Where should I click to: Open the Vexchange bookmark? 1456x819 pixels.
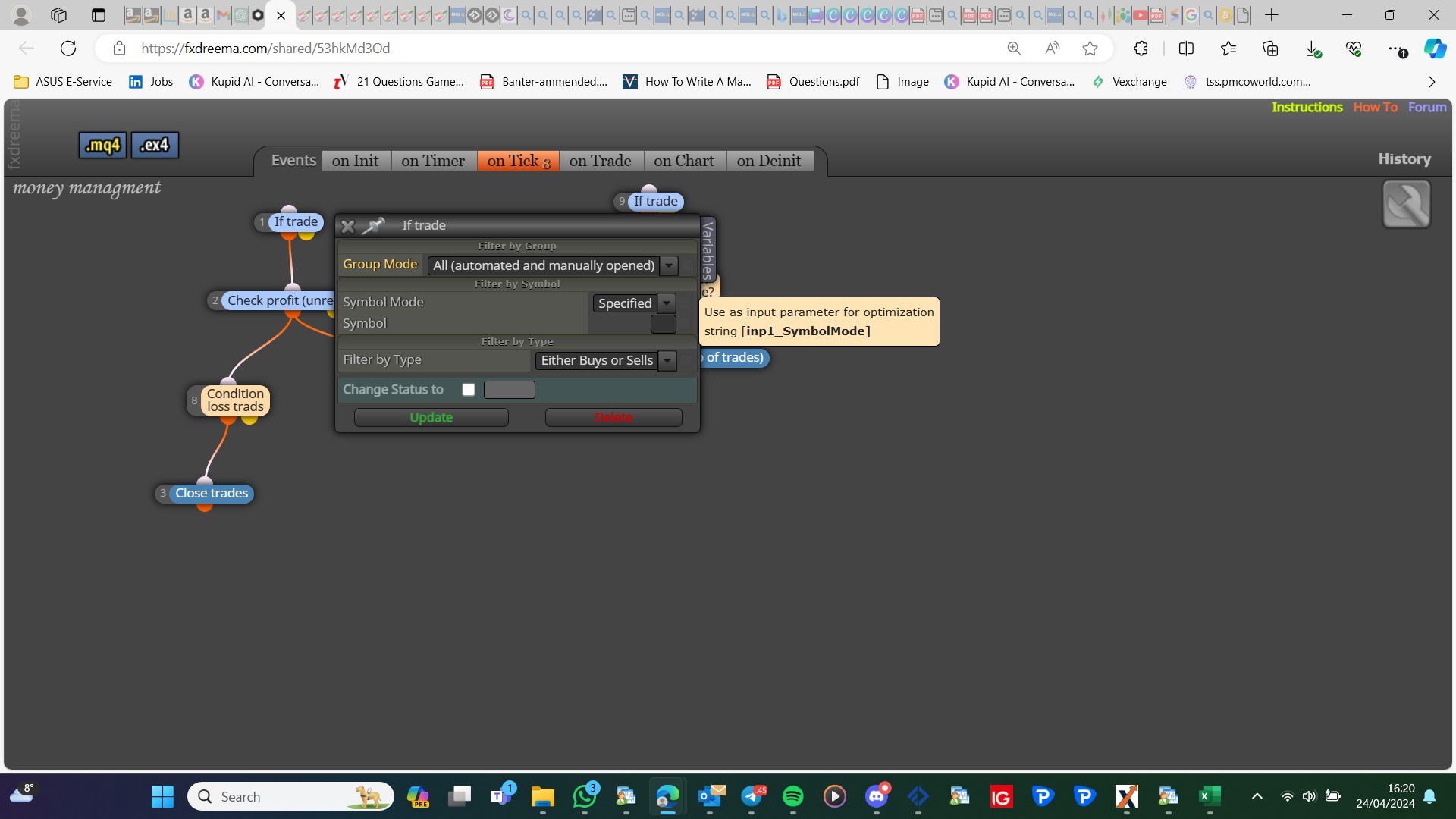click(1129, 82)
